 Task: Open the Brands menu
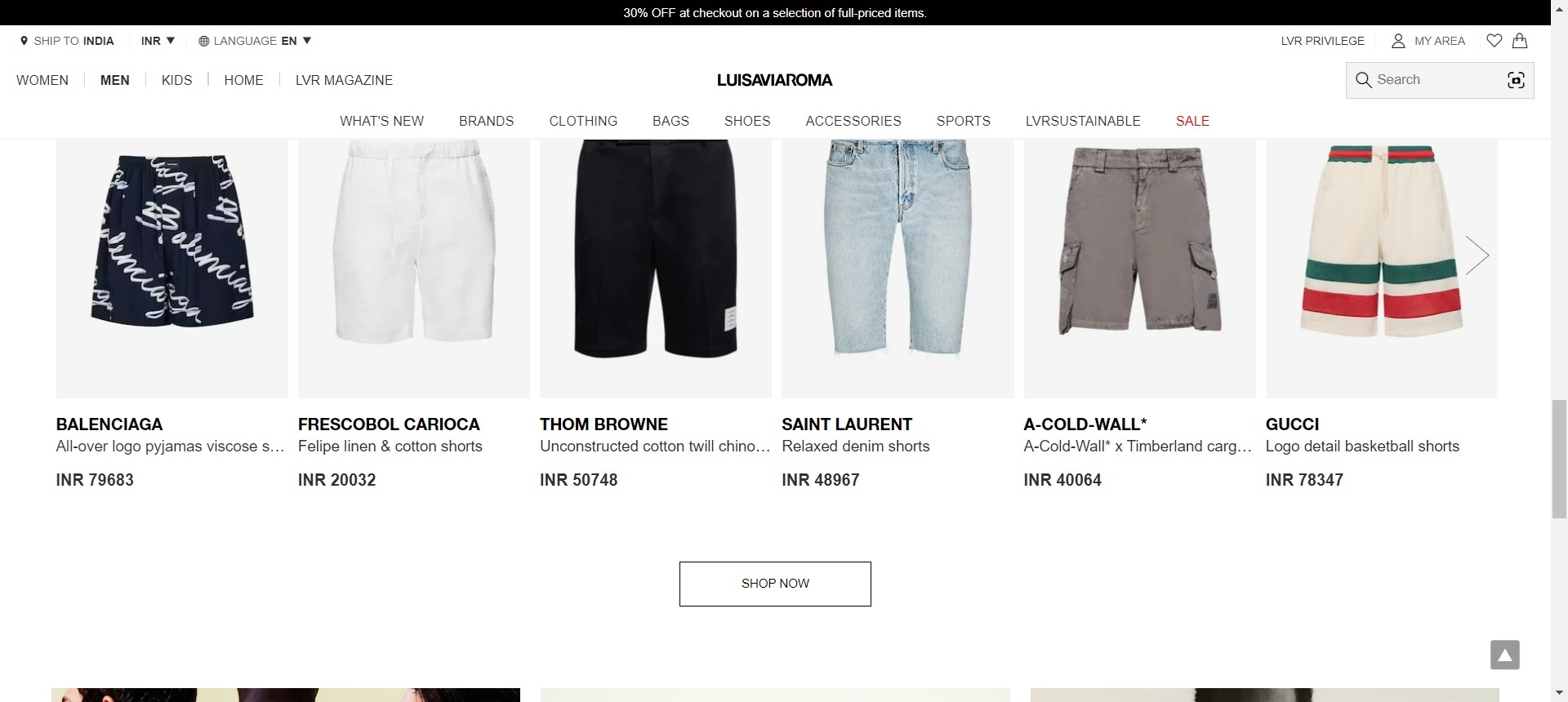(x=486, y=121)
